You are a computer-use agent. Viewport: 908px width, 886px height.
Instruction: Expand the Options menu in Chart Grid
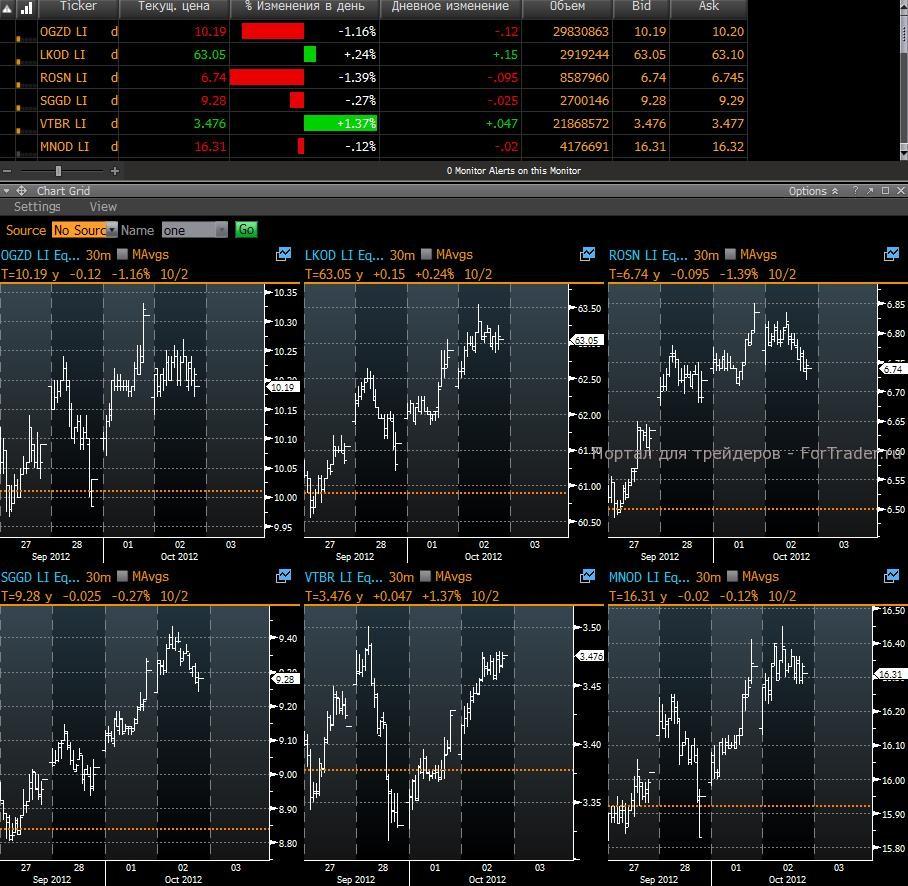[x=813, y=191]
